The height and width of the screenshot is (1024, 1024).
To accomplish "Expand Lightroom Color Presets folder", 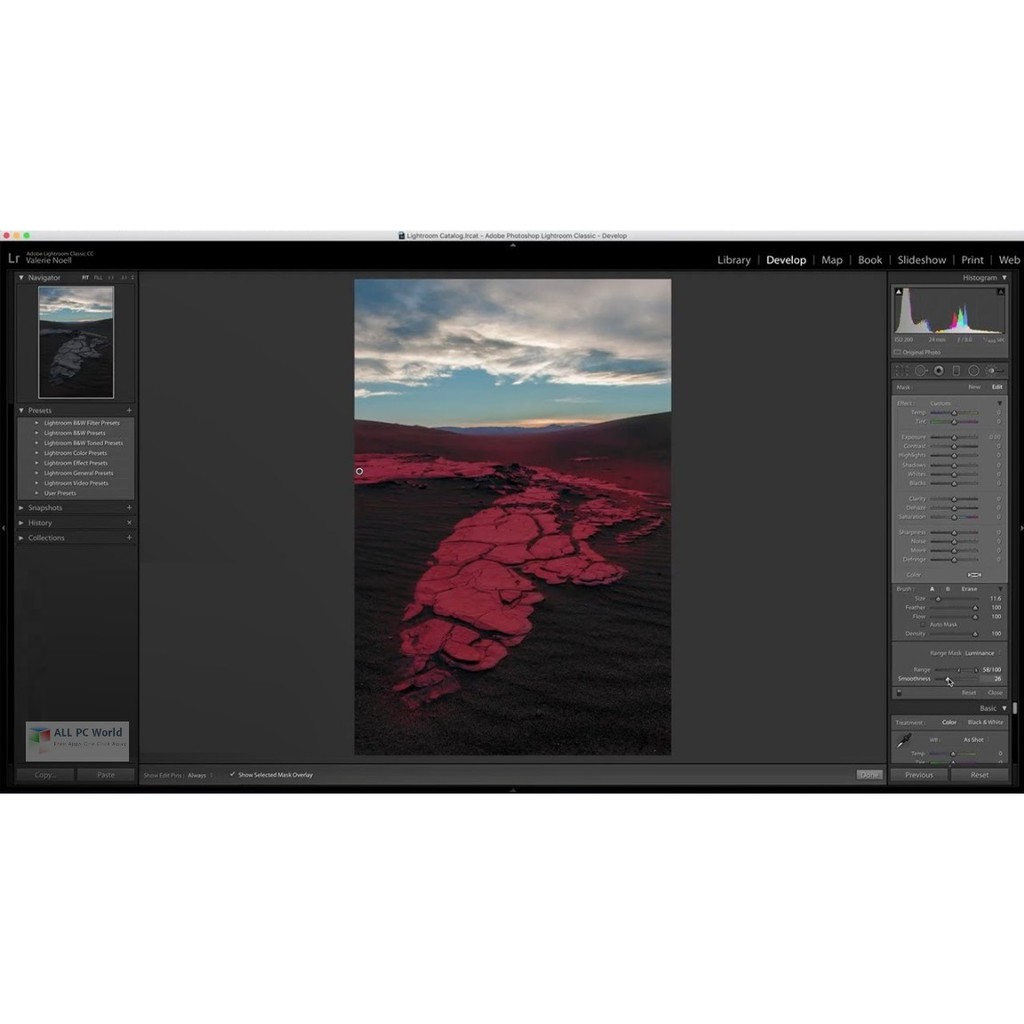I will click(x=37, y=453).
